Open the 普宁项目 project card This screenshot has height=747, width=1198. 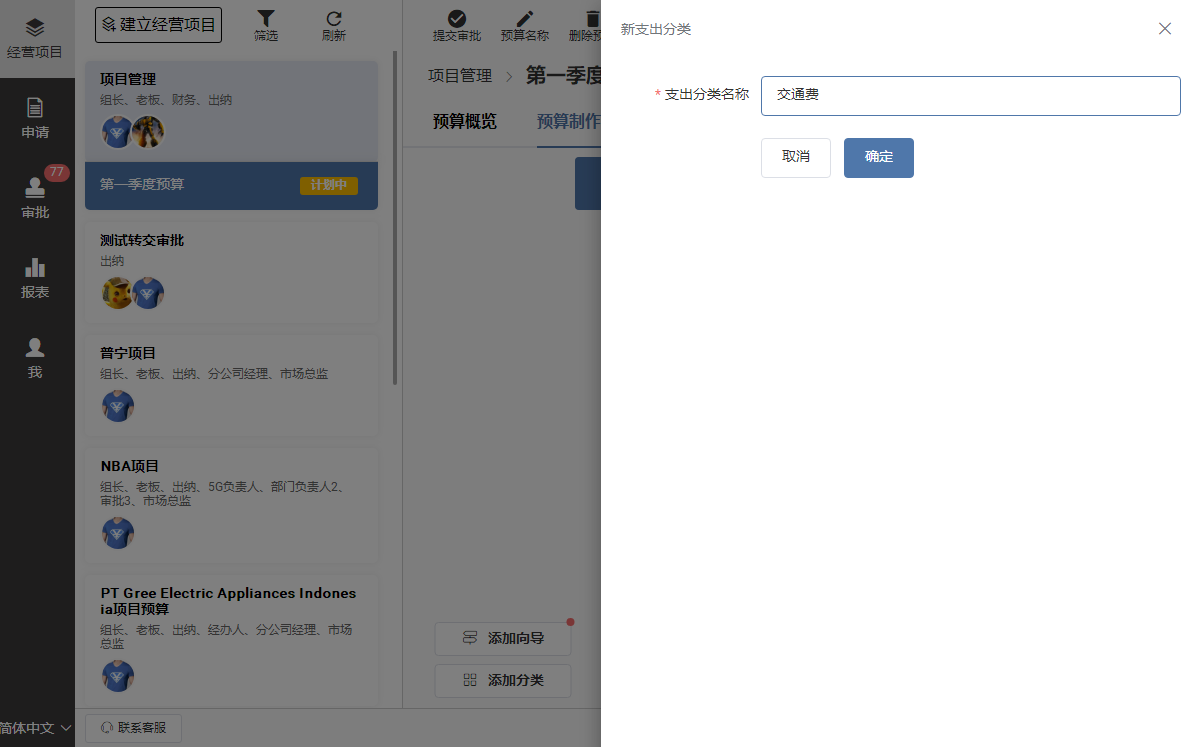pyautogui.click(x=231, y=384)
